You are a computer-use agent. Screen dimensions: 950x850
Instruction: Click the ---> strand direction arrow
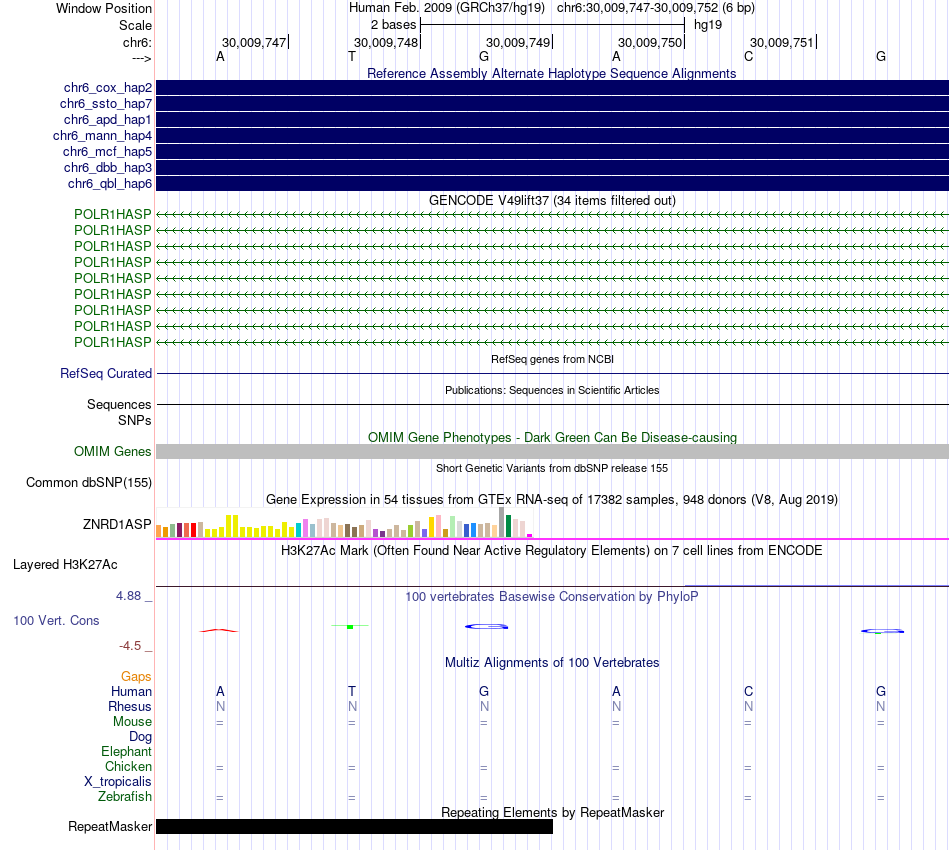point(142,58)
